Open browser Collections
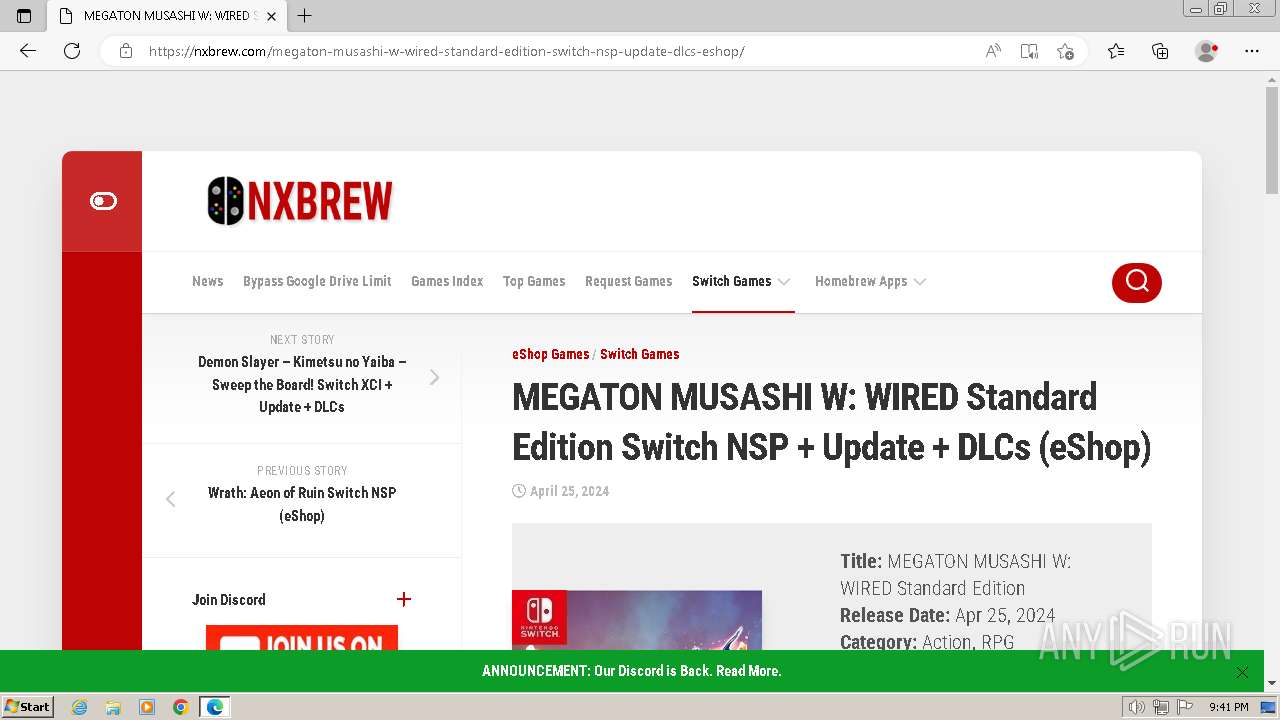 click(1160, 51)
